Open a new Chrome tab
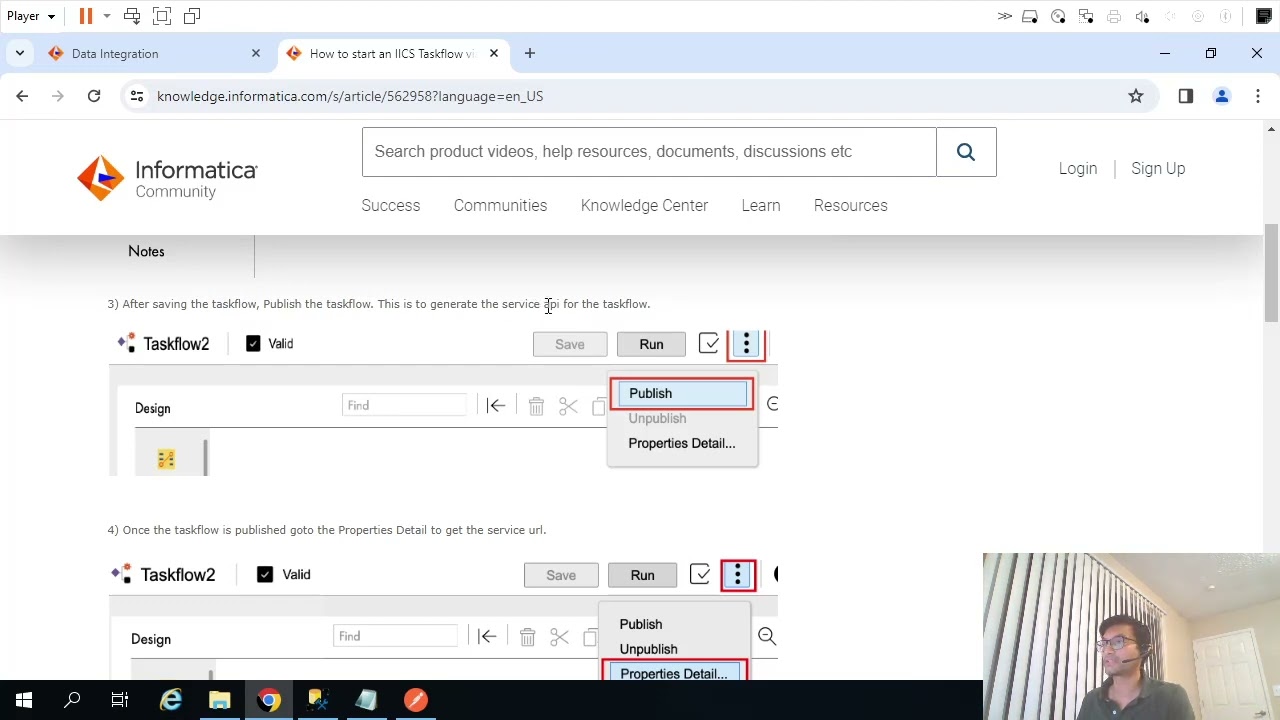This screenshot has height=720, width=1280. (530, 53)
